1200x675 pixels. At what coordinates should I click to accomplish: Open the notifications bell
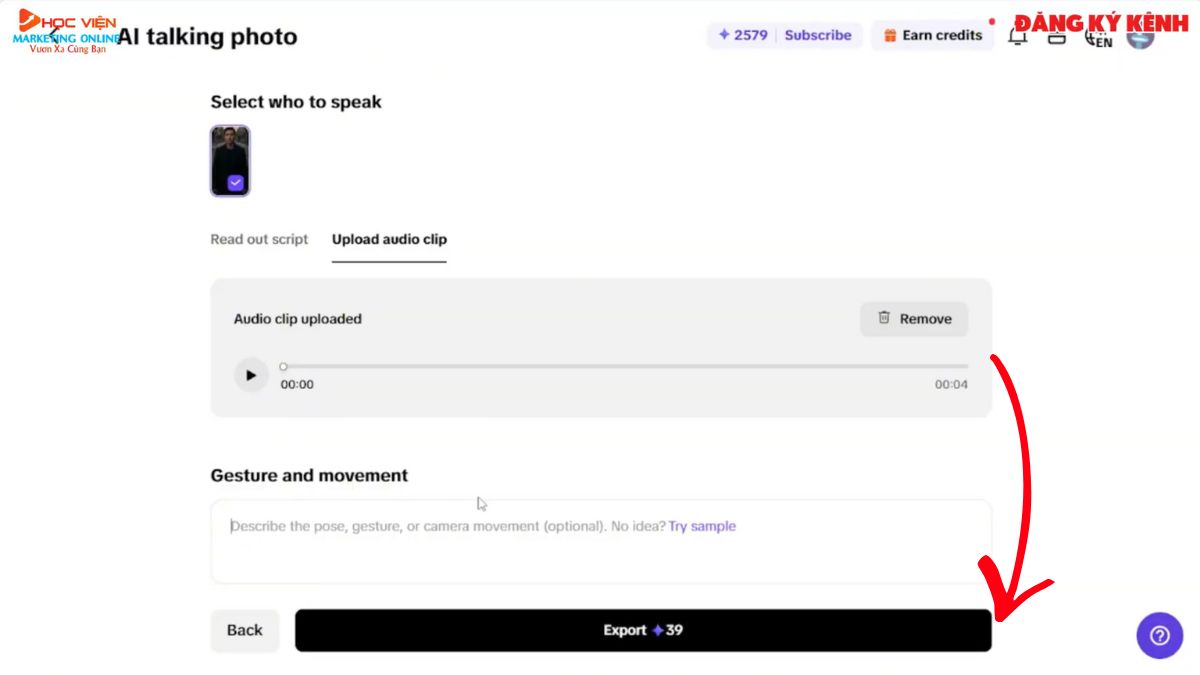click(1017, 37)
